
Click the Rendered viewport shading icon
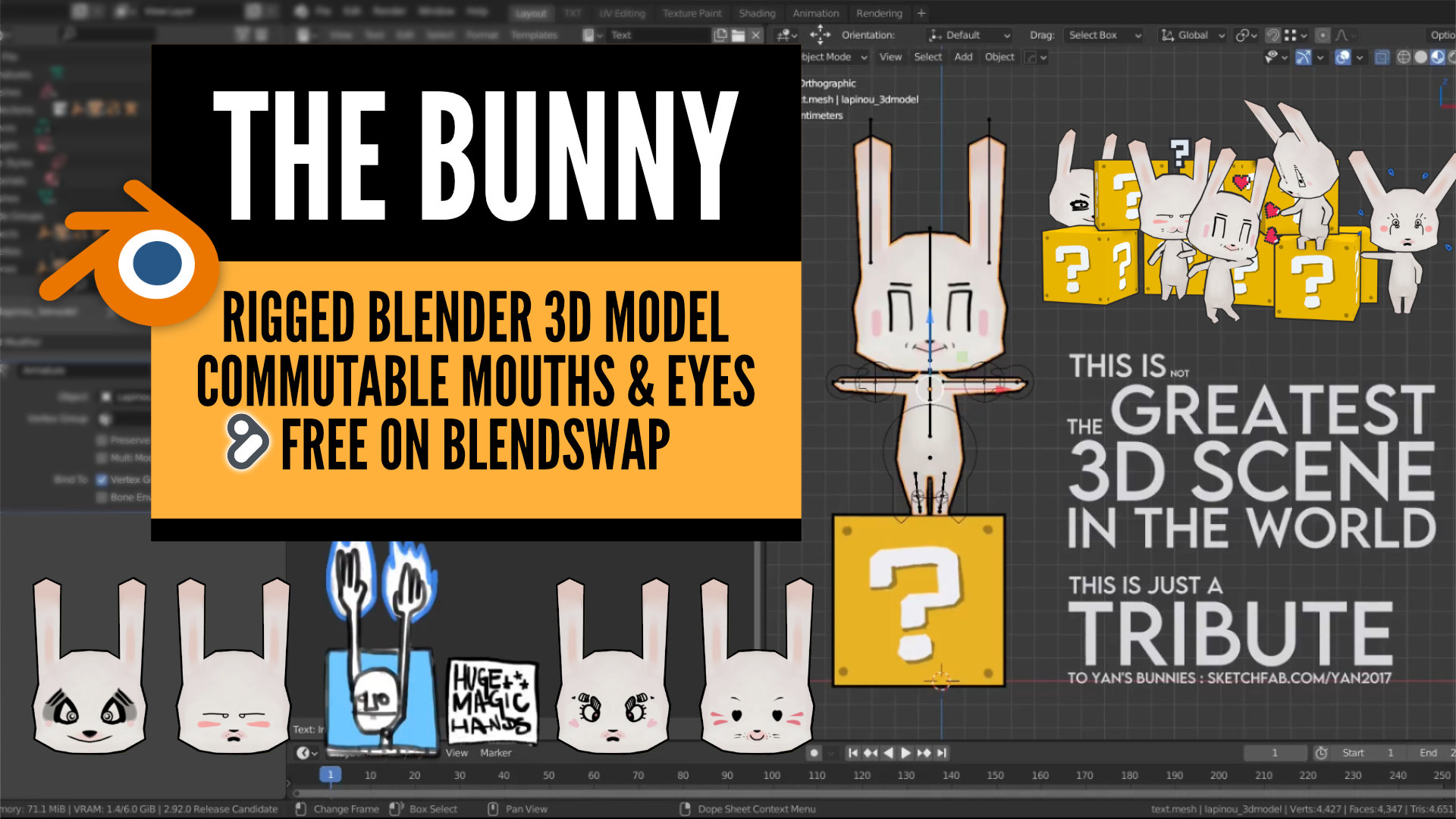point(1451,57)
